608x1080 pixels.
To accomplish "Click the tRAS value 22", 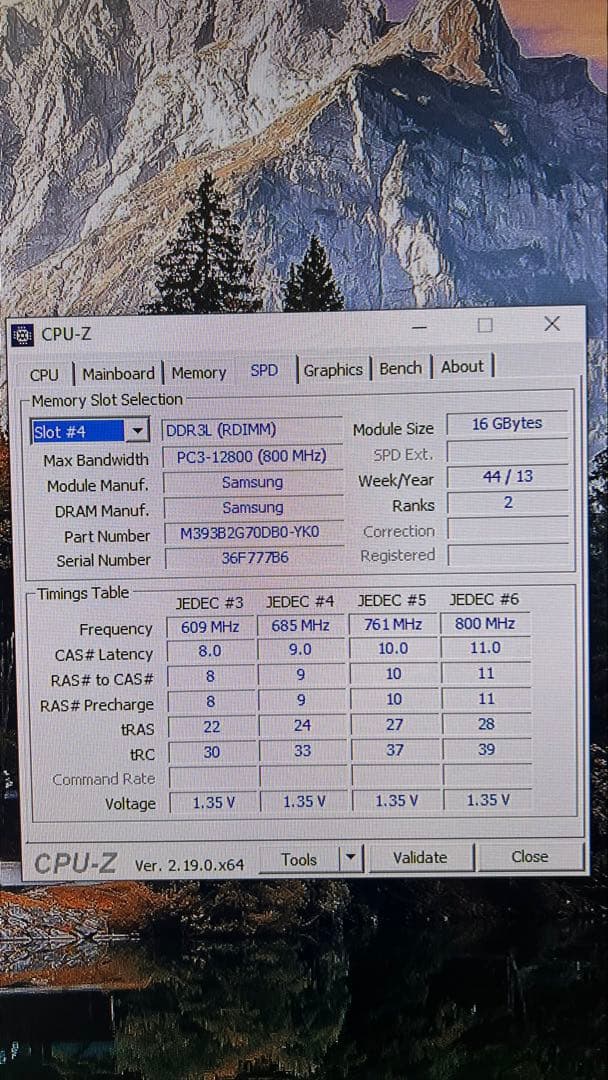I will tap(211, 727).
